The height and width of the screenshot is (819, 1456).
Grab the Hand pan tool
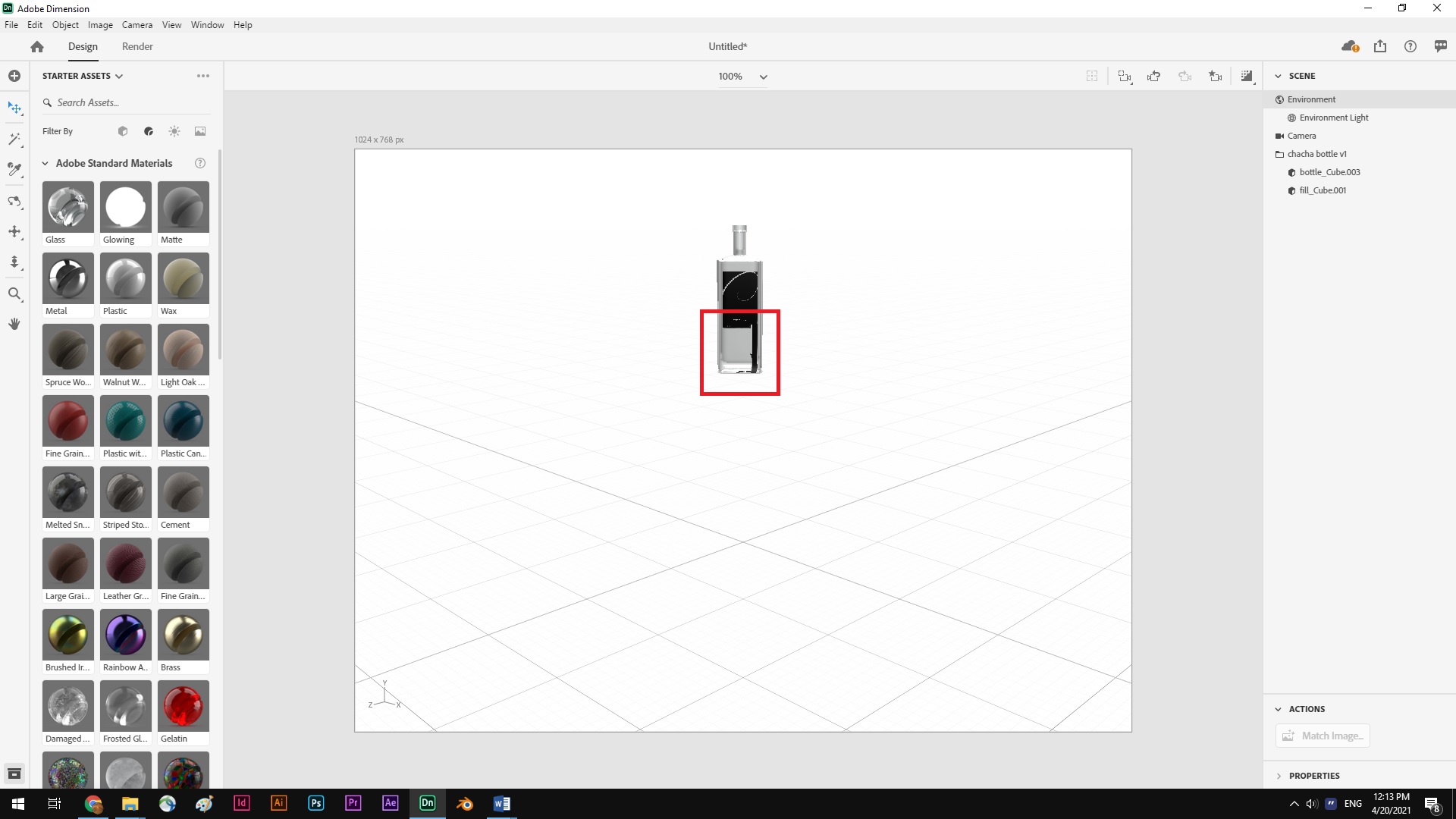coord(15,324)
